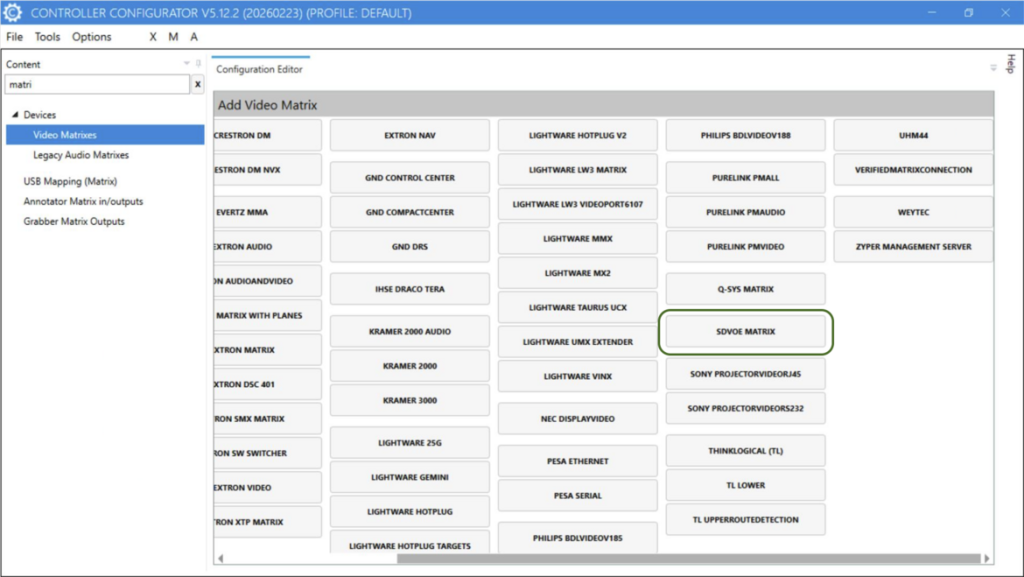Select Legacy Audio Matrixes in the tree
Screen dimensions: 1024x577
(80, 155)
